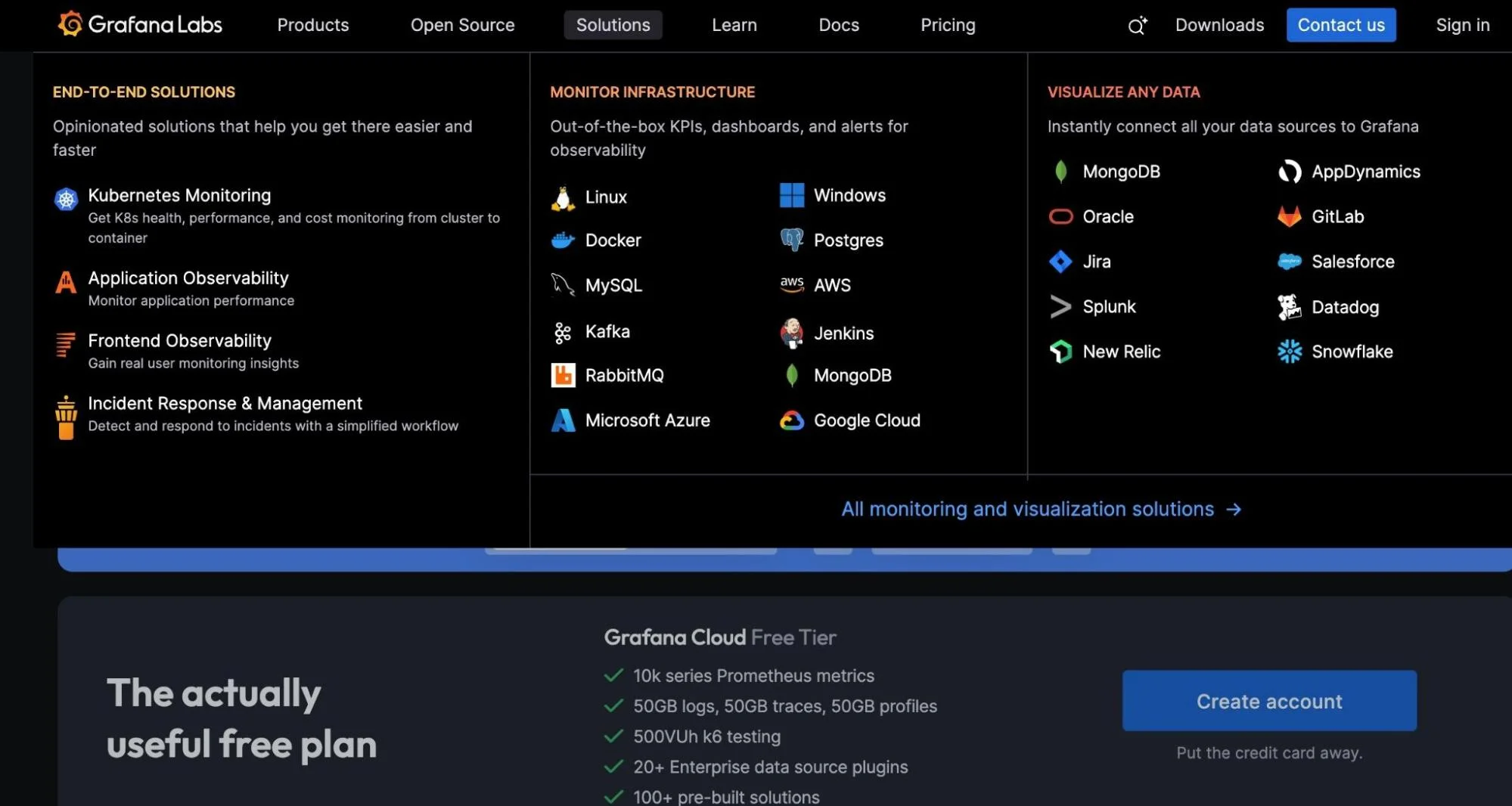Screen dimensions: 1512x806
Task: Open the Downloads link
Action: 1219,25
